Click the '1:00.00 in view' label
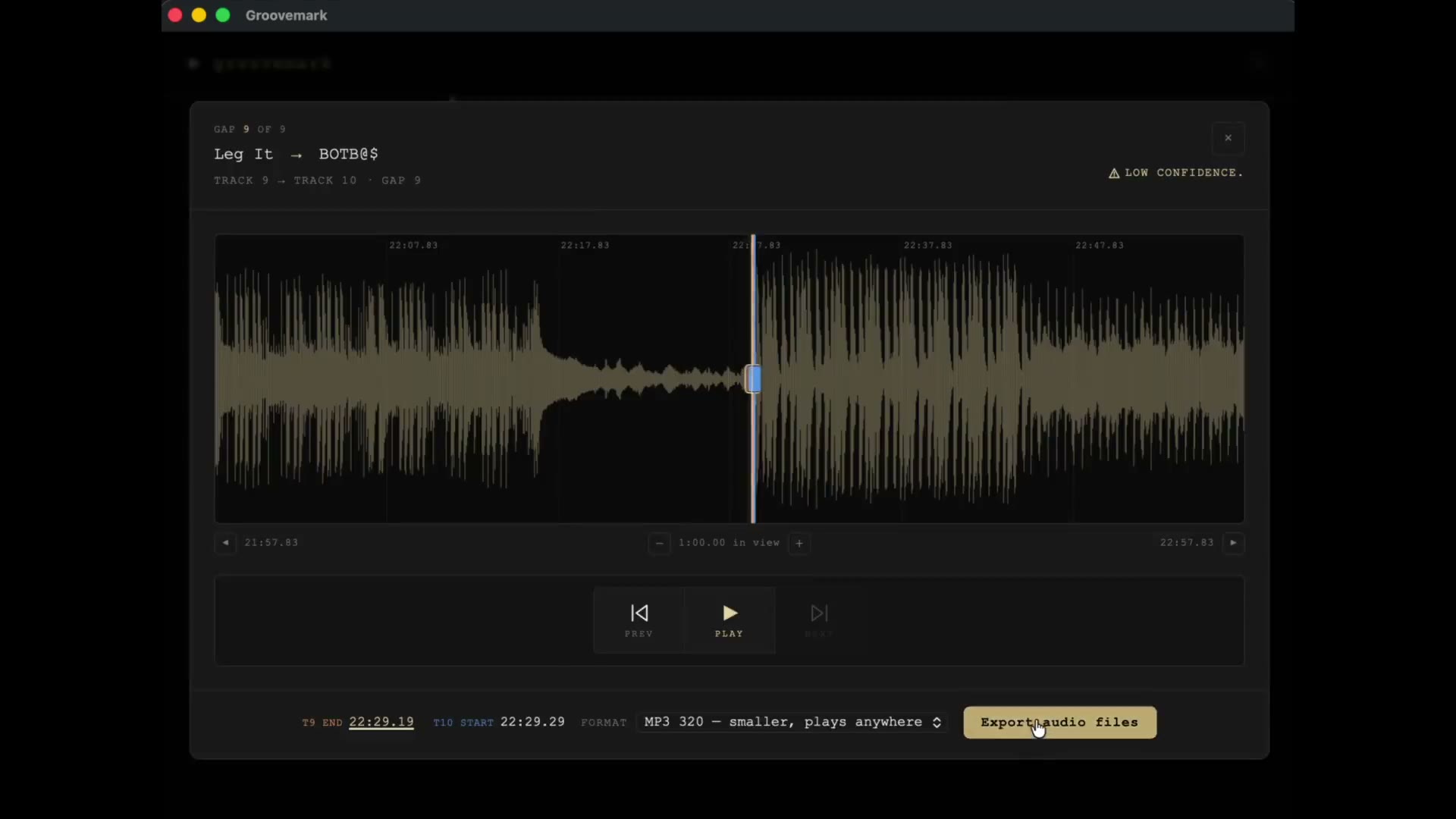Image resolution: width=1456 pixels, height=819 pixels. [729, 543]
